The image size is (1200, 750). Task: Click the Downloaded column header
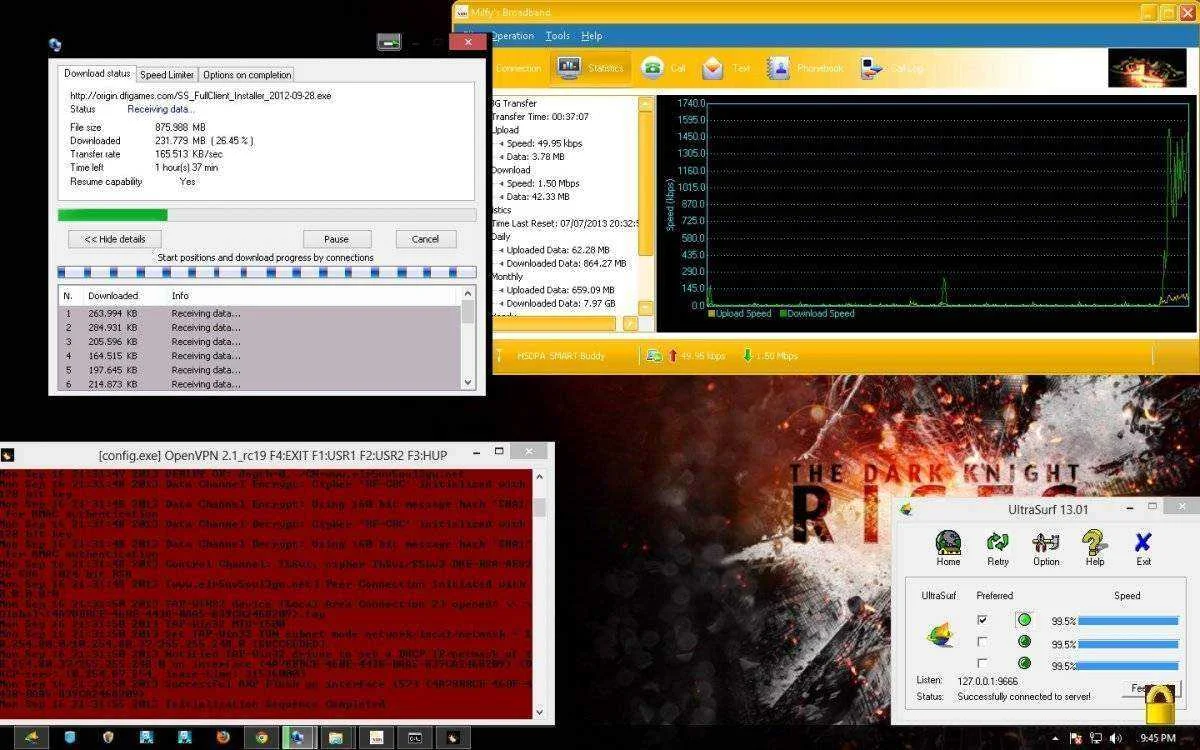point(113,296)
